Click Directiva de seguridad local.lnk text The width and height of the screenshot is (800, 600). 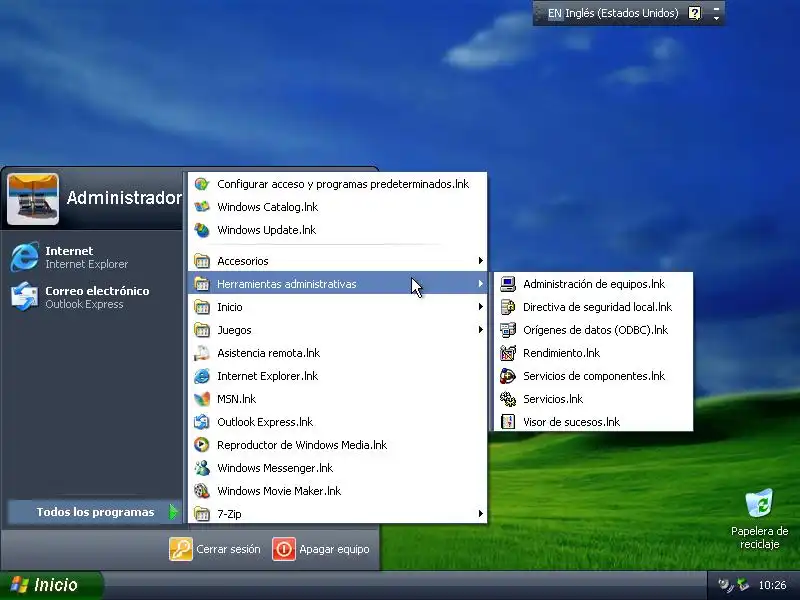597,307
